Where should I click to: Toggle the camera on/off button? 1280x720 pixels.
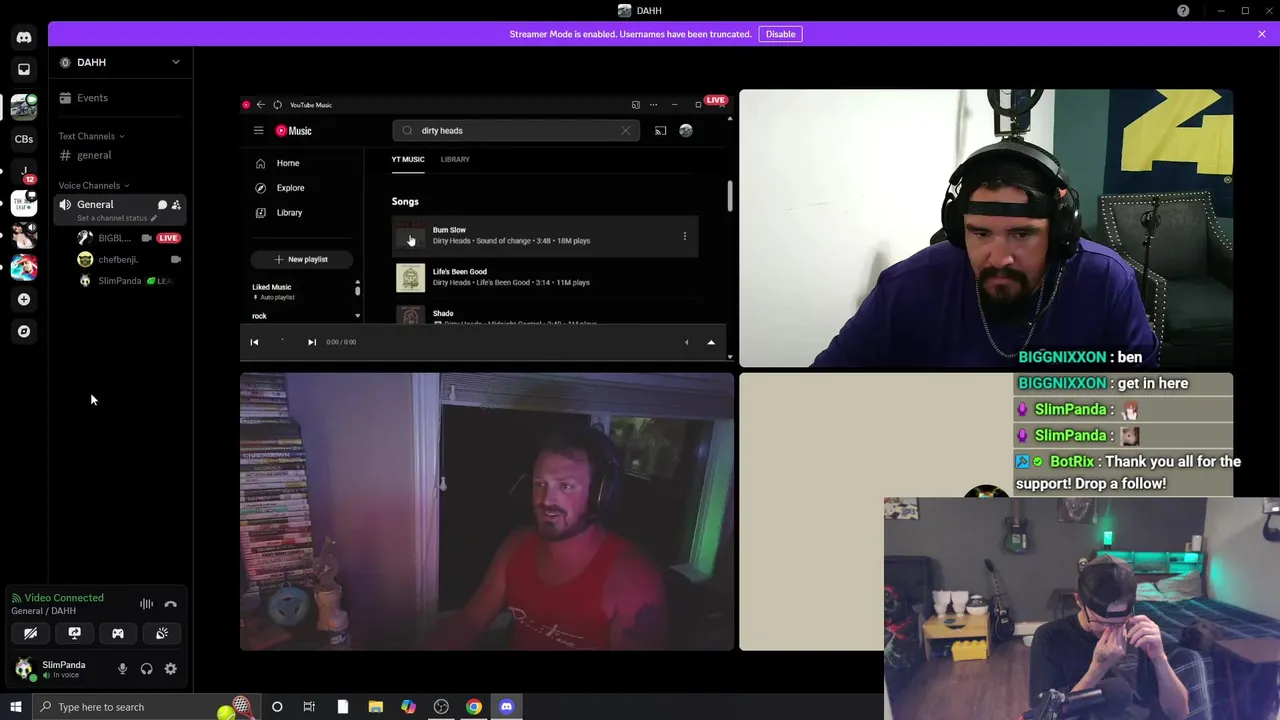coord(30,633)
